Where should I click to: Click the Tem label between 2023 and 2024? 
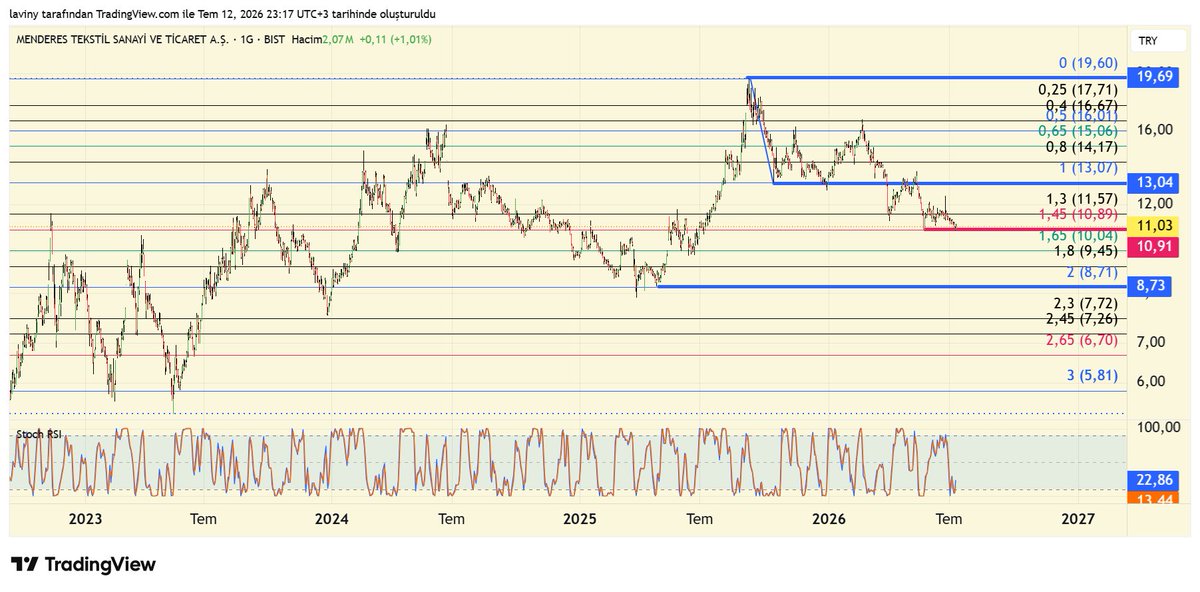click(204, 519)
